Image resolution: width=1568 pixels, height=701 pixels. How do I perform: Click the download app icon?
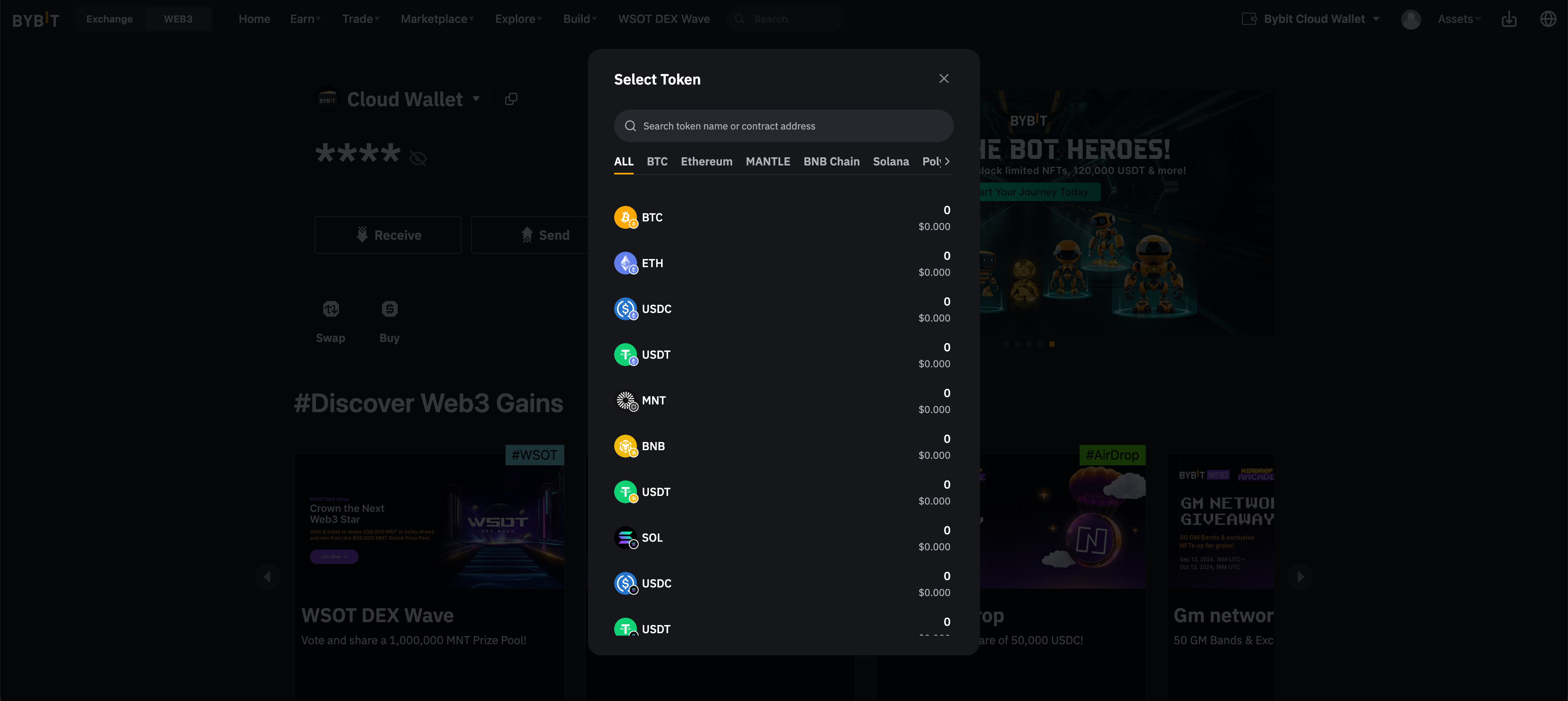click(x=1508, y=20)
